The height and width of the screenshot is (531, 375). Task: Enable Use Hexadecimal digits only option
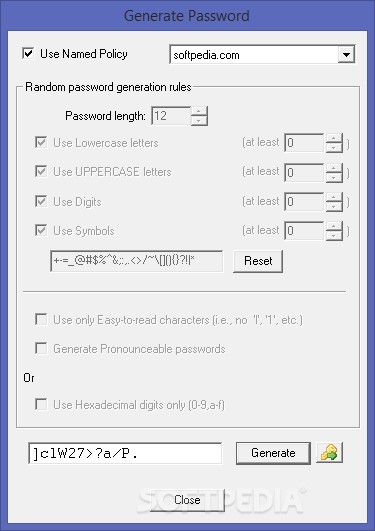point(41,404)
